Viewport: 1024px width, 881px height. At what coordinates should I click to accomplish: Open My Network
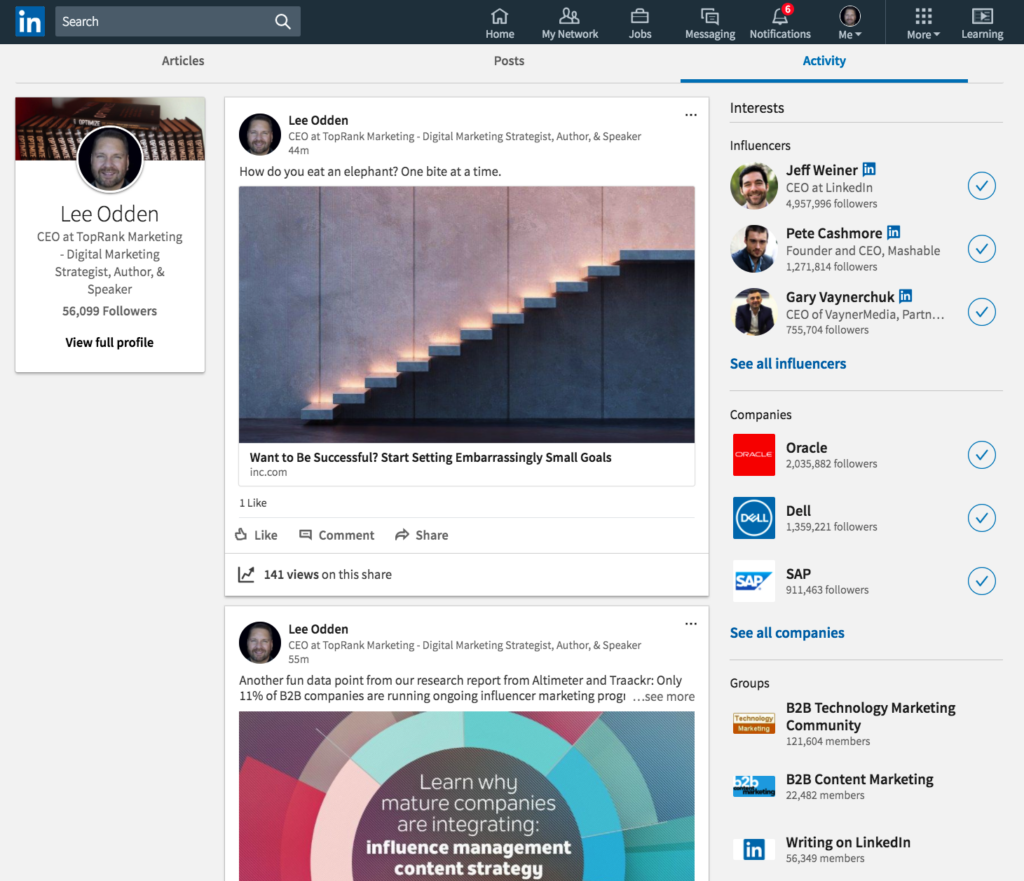click(569, 24)
